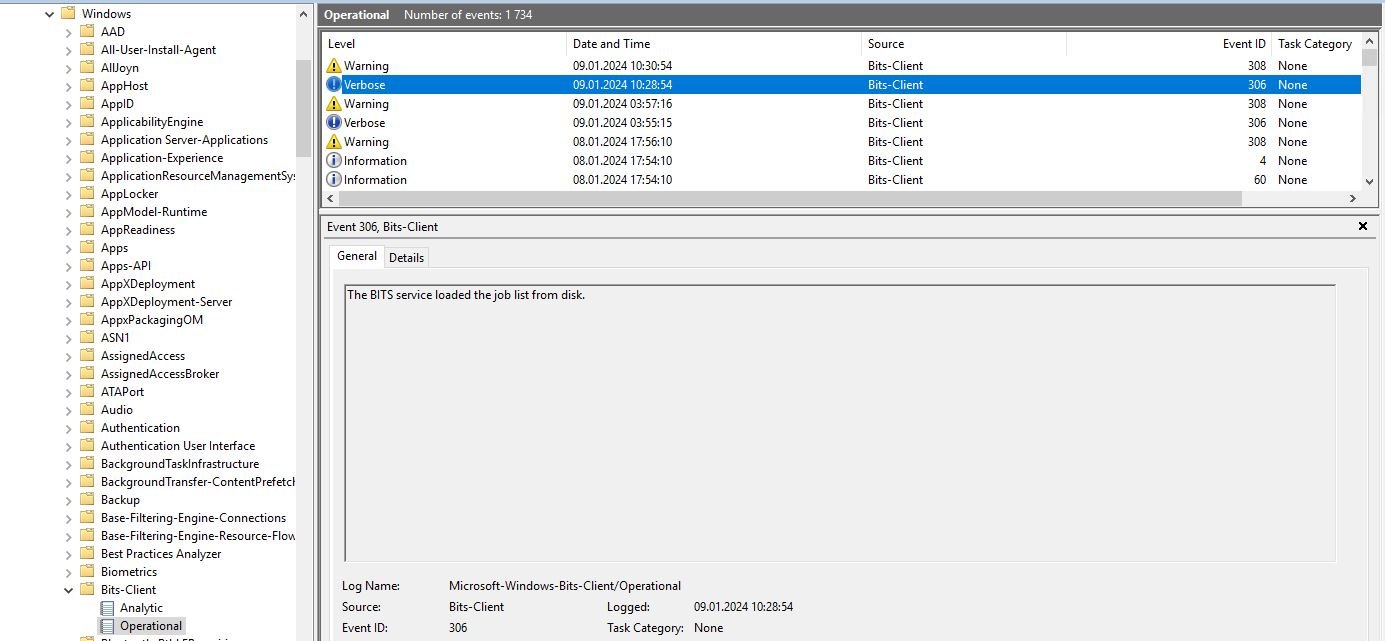
Task: Click the Authentication folder icon
Action: 87,428
